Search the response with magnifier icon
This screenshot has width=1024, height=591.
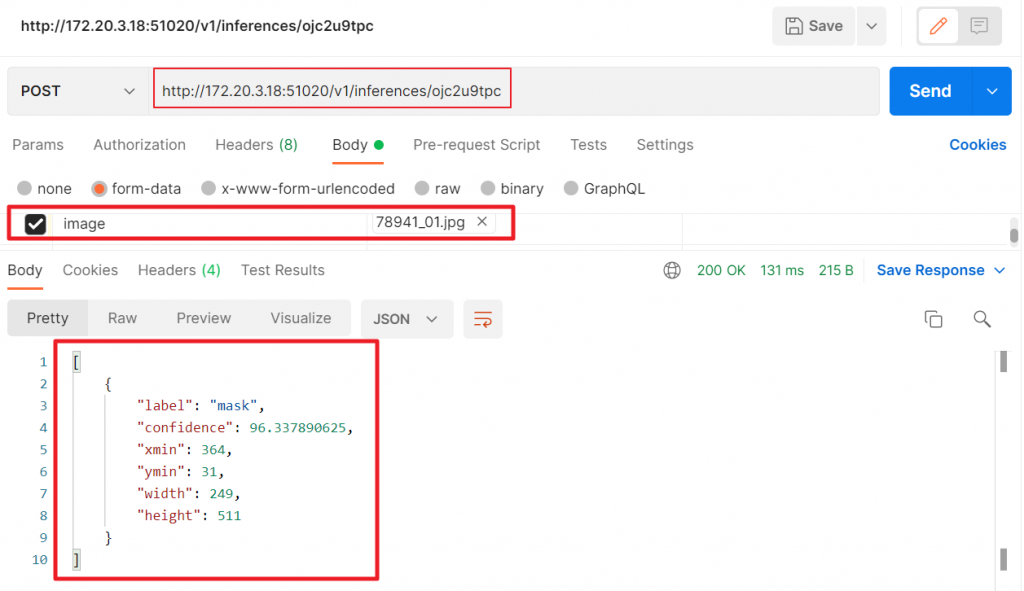point(982,319)
